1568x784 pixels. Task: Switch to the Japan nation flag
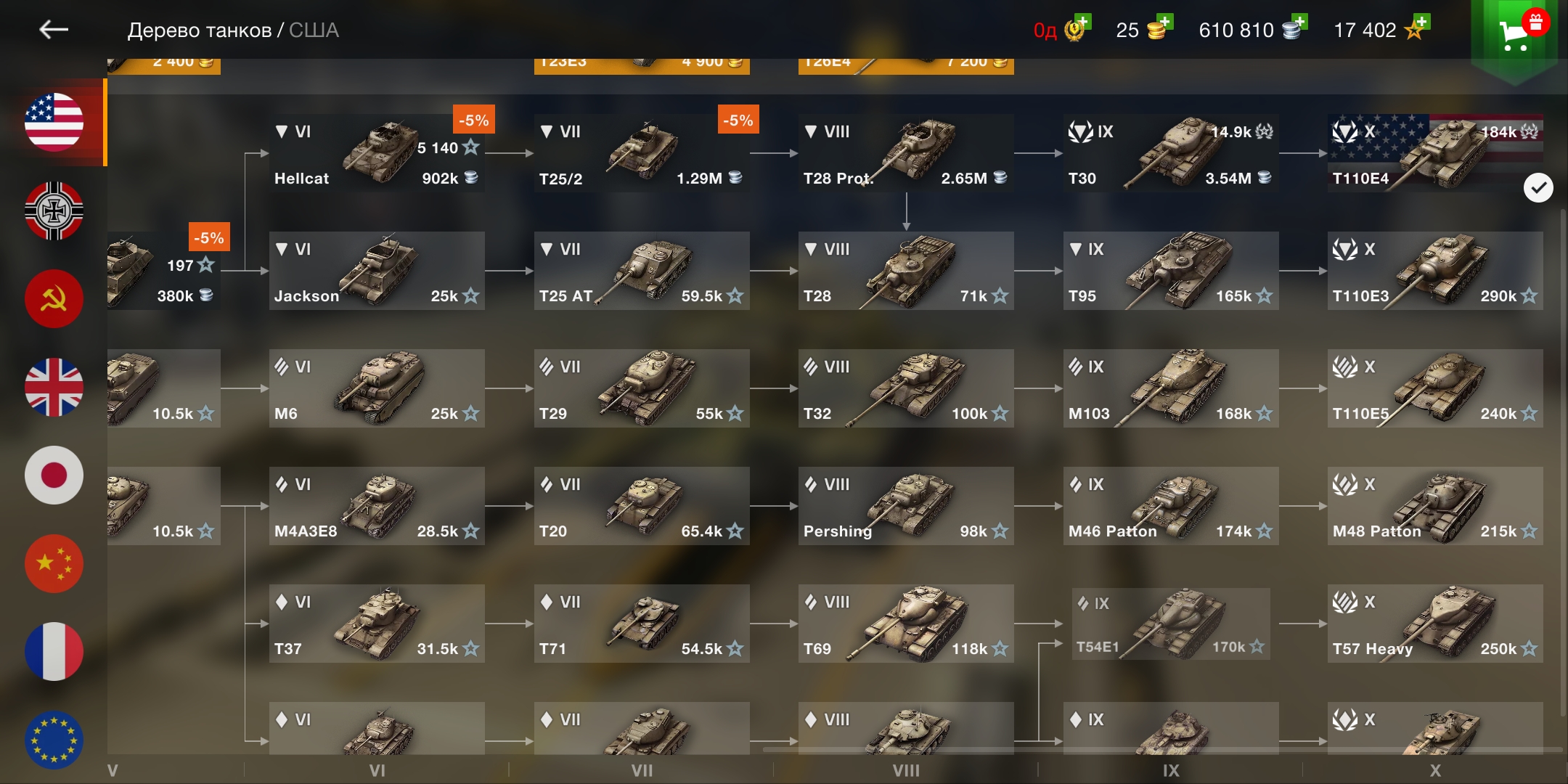tap(54, 475)
